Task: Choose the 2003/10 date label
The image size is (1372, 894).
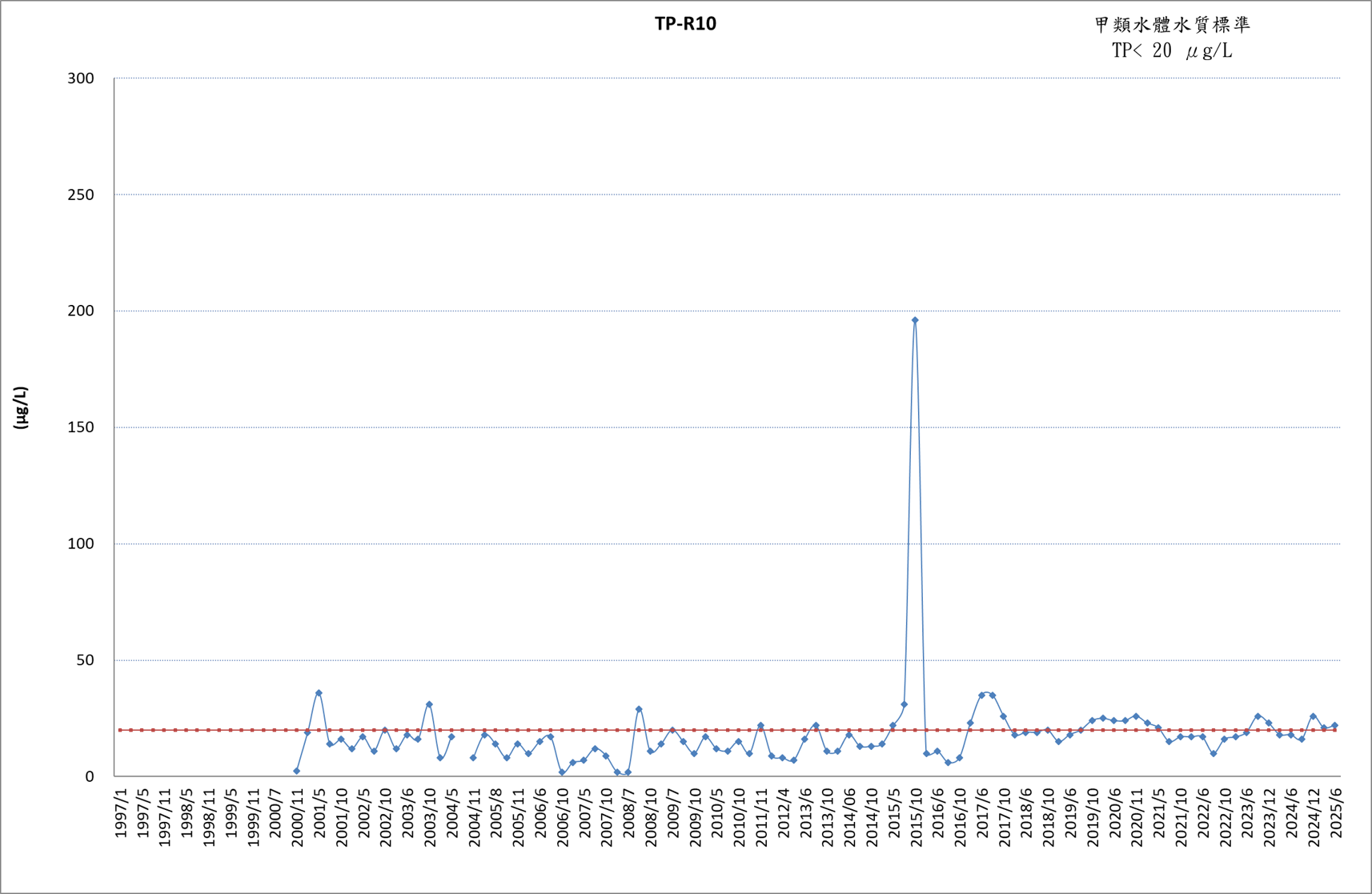Action: point(430,817)
